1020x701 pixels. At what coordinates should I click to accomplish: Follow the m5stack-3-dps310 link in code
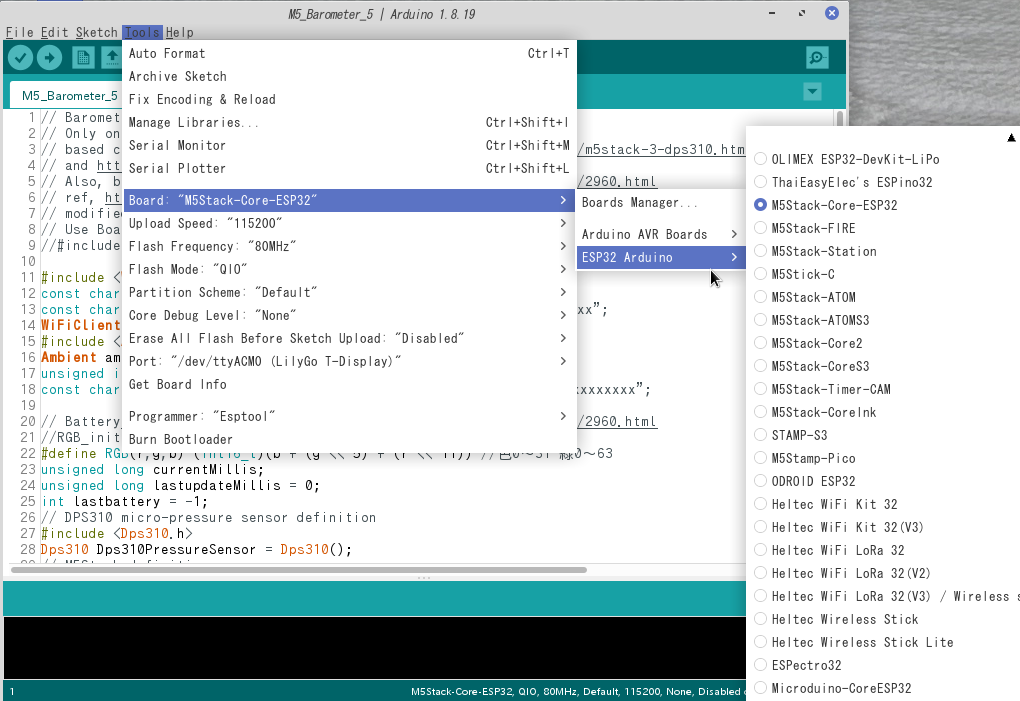661,150
